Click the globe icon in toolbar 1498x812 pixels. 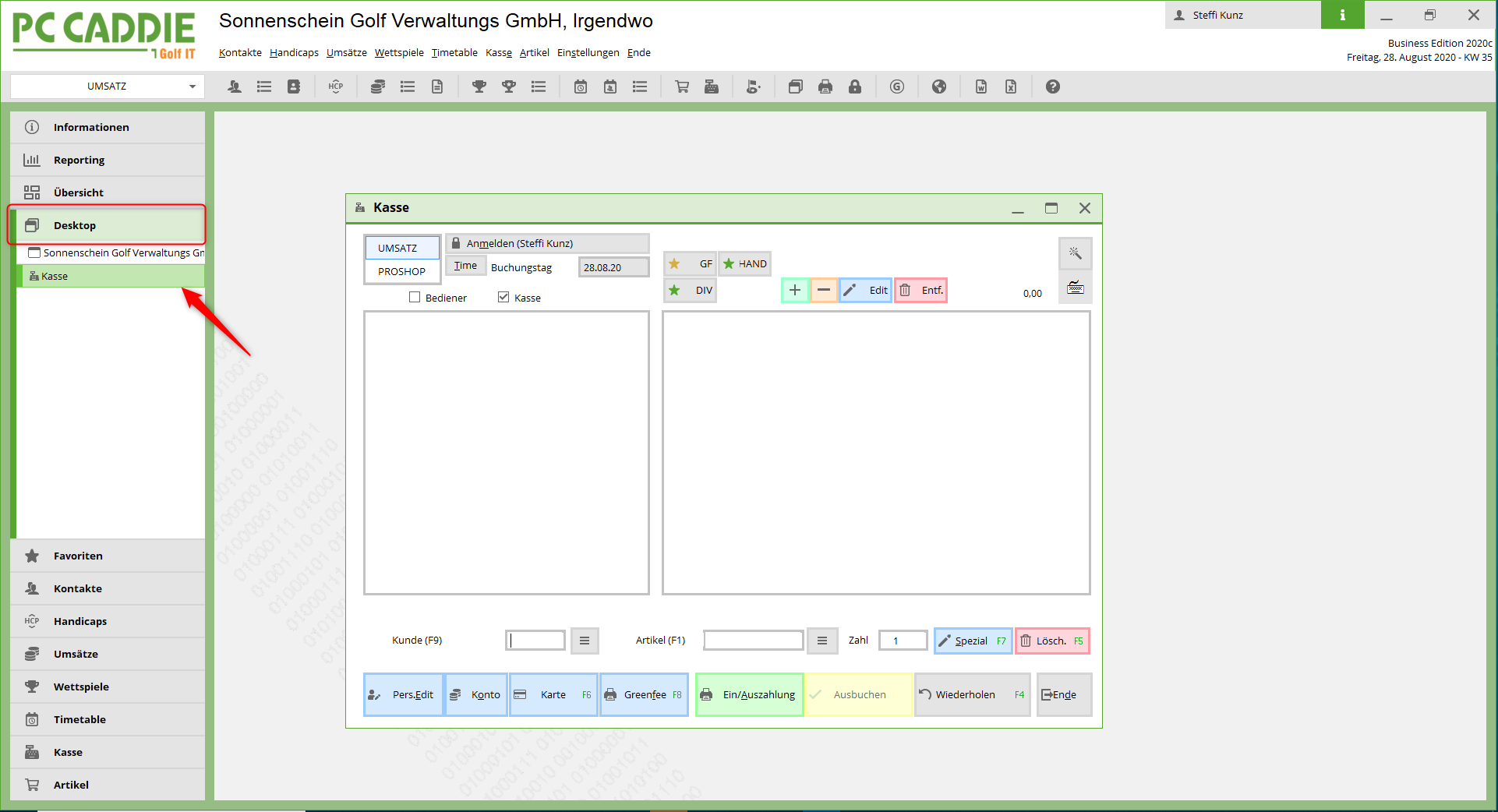[x=939, y=86]
